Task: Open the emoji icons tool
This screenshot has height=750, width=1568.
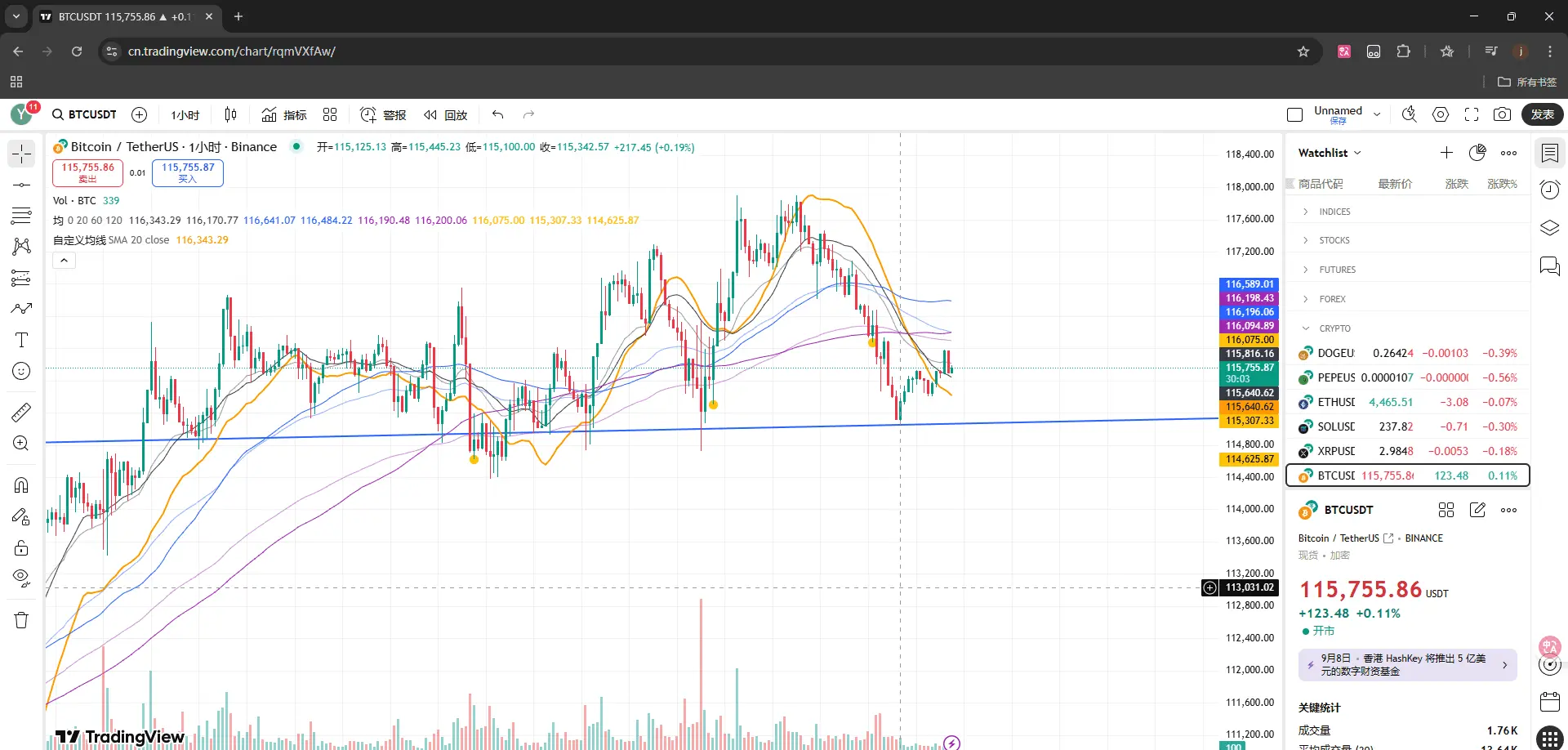Action: [x=21, y=371]
